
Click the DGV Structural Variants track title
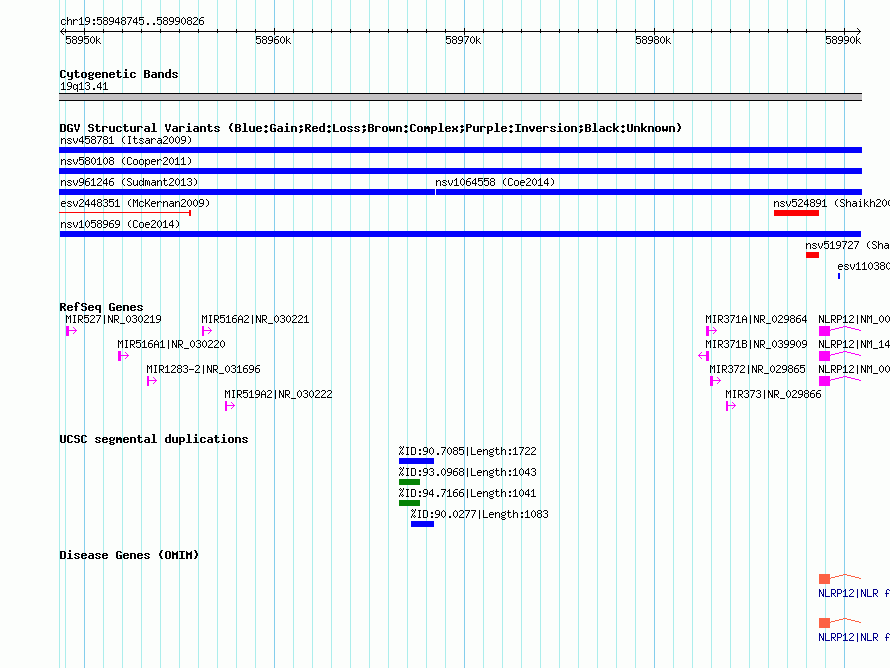point(371,128)
